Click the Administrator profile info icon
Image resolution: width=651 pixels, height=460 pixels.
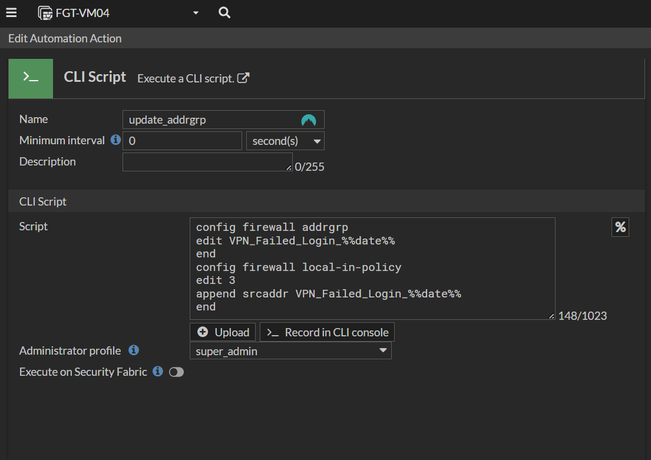pos(134,351)
